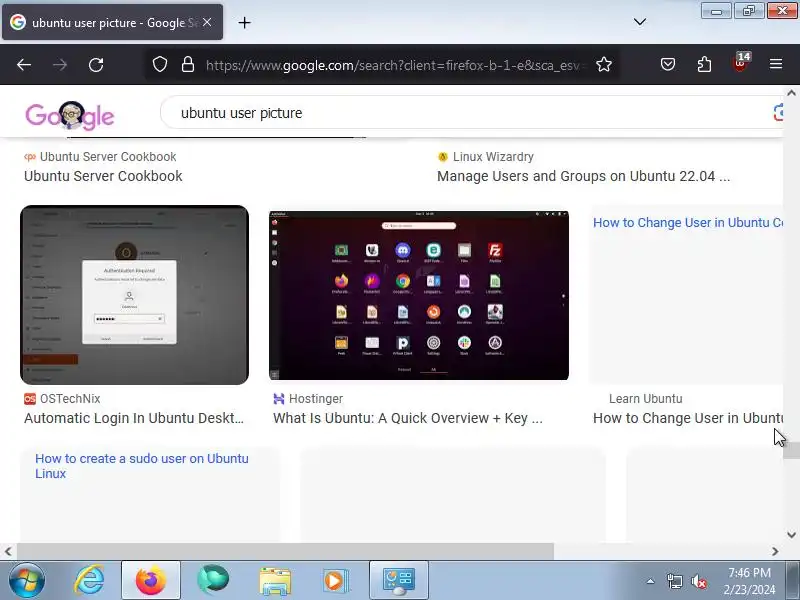
Task: Open Learn Ubuntu How to Change User title
Action: 687,418
